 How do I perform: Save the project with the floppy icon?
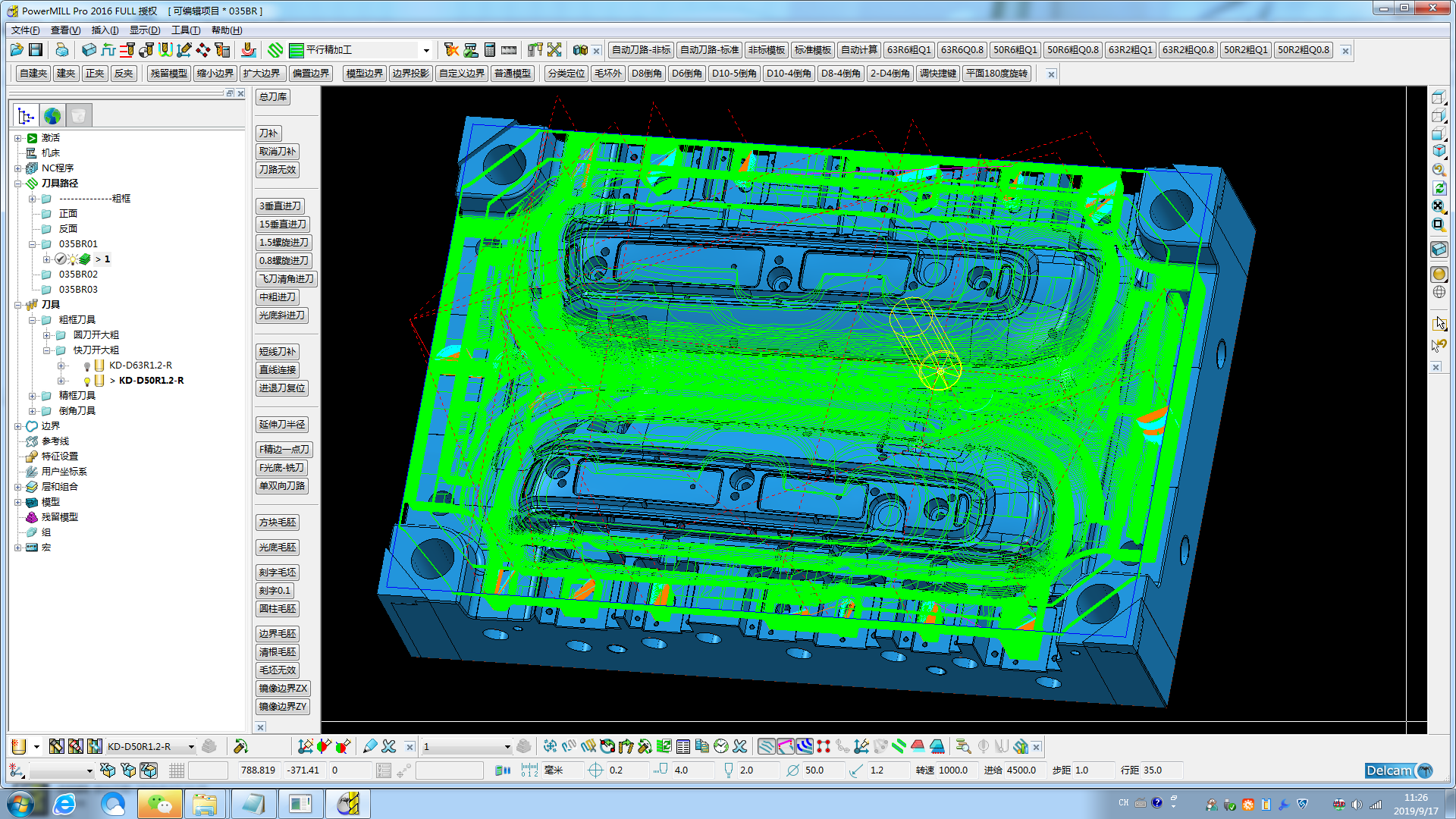pos(36,50)
